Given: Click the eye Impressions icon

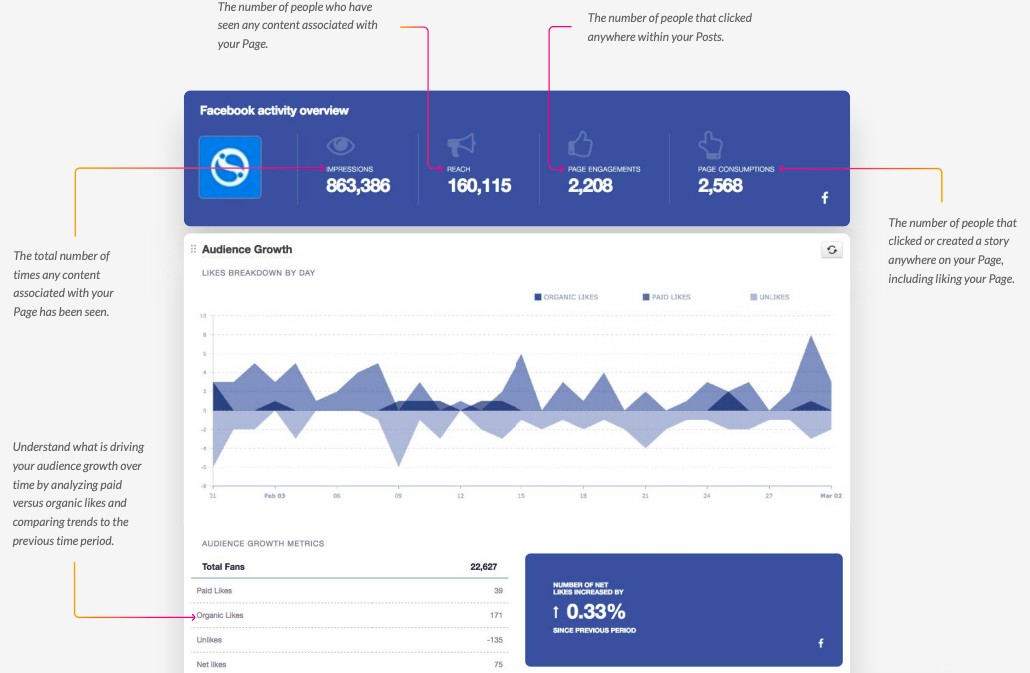Looking at the screenshot, I should click(x=341, y=145).
